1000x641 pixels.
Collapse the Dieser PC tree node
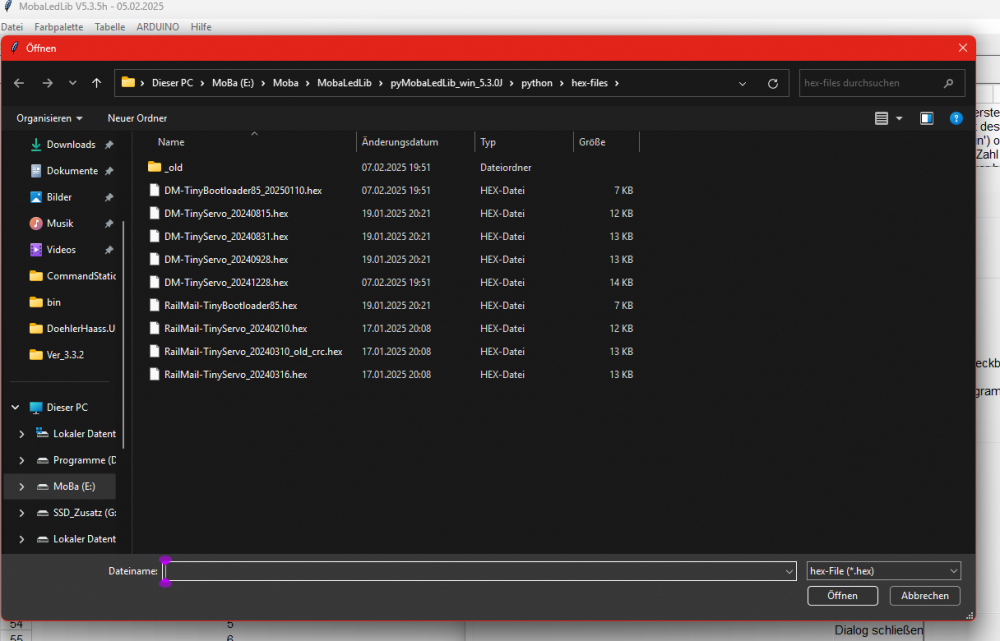point(15,407)
